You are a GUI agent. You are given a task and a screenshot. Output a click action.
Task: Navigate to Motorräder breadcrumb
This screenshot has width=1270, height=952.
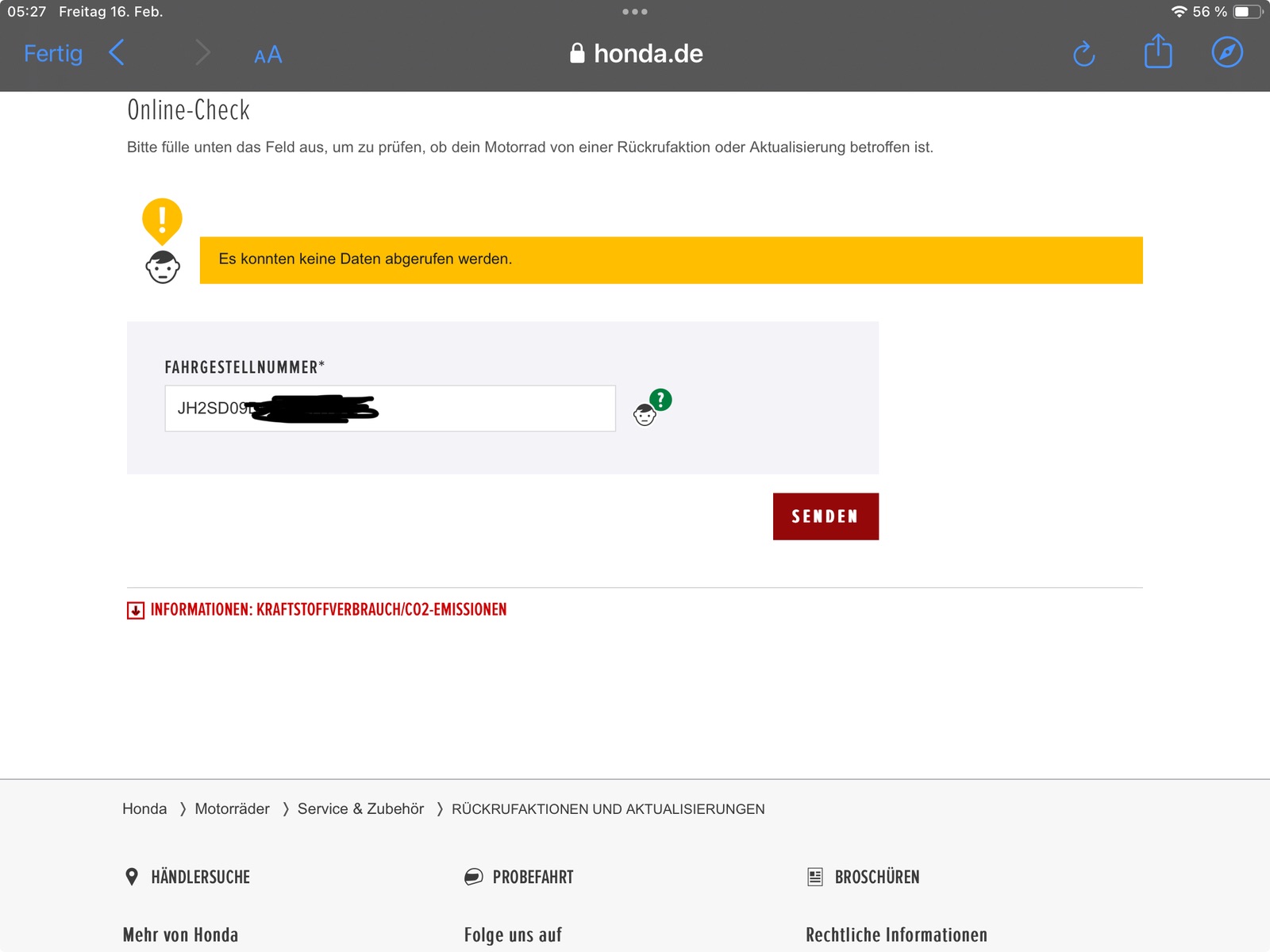click(232, 808)
